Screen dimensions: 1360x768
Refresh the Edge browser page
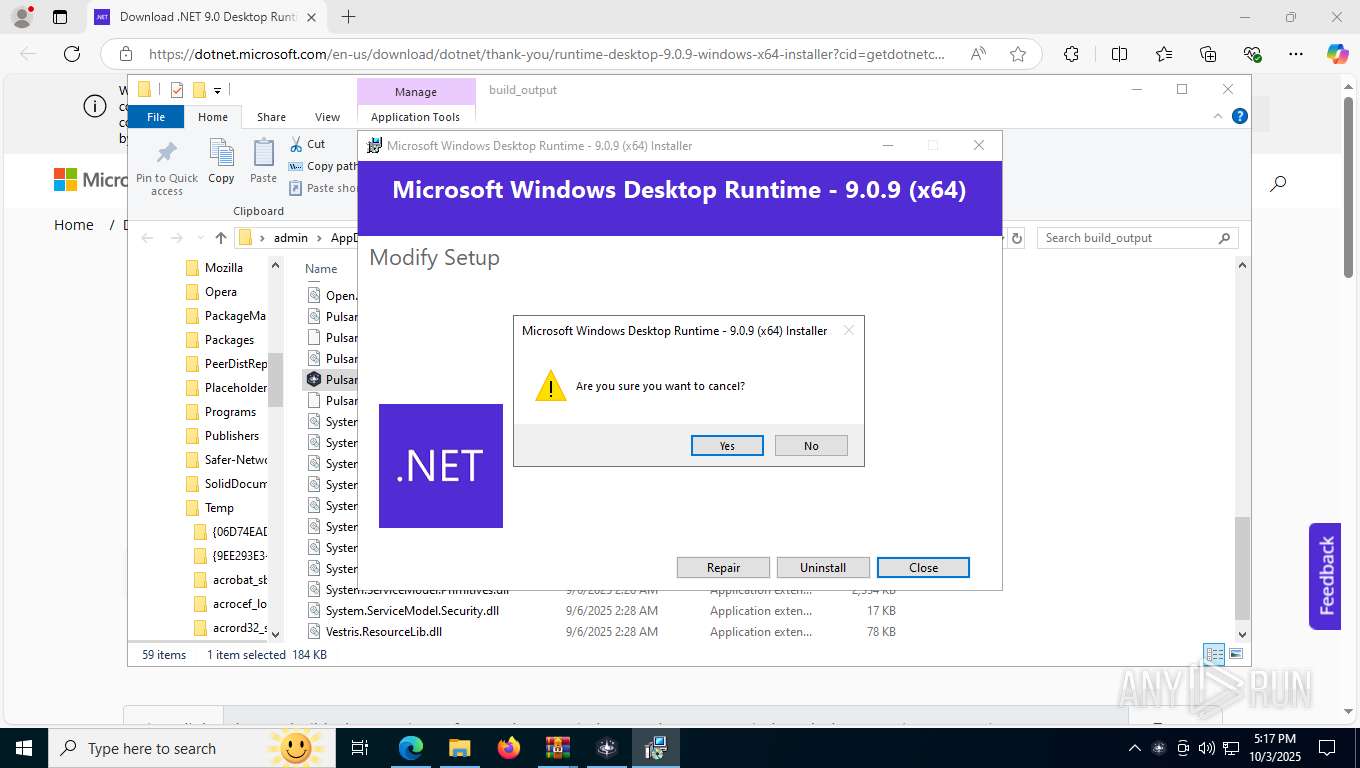tap(71, 54)
